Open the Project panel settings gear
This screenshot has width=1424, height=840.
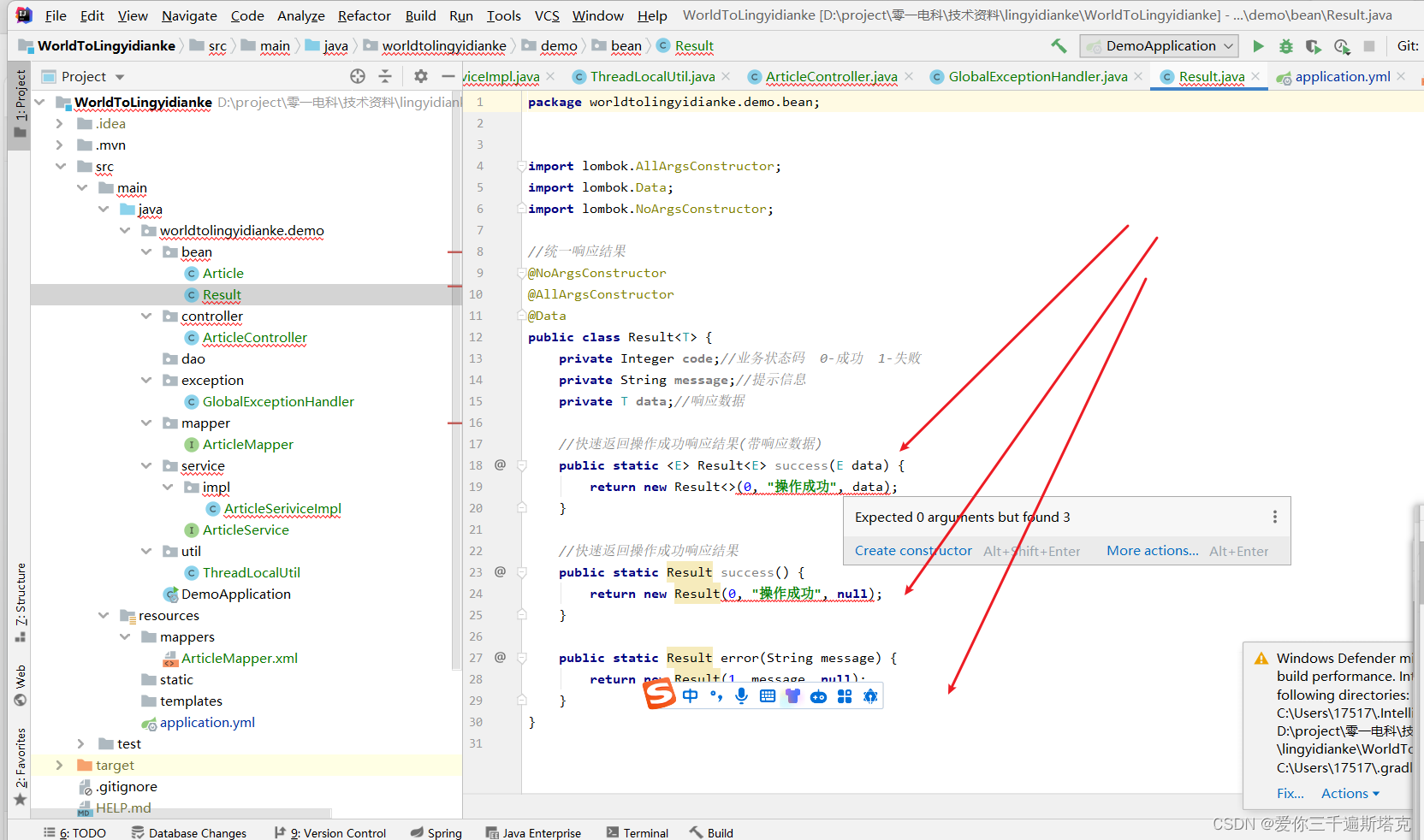tap(420, 76)
